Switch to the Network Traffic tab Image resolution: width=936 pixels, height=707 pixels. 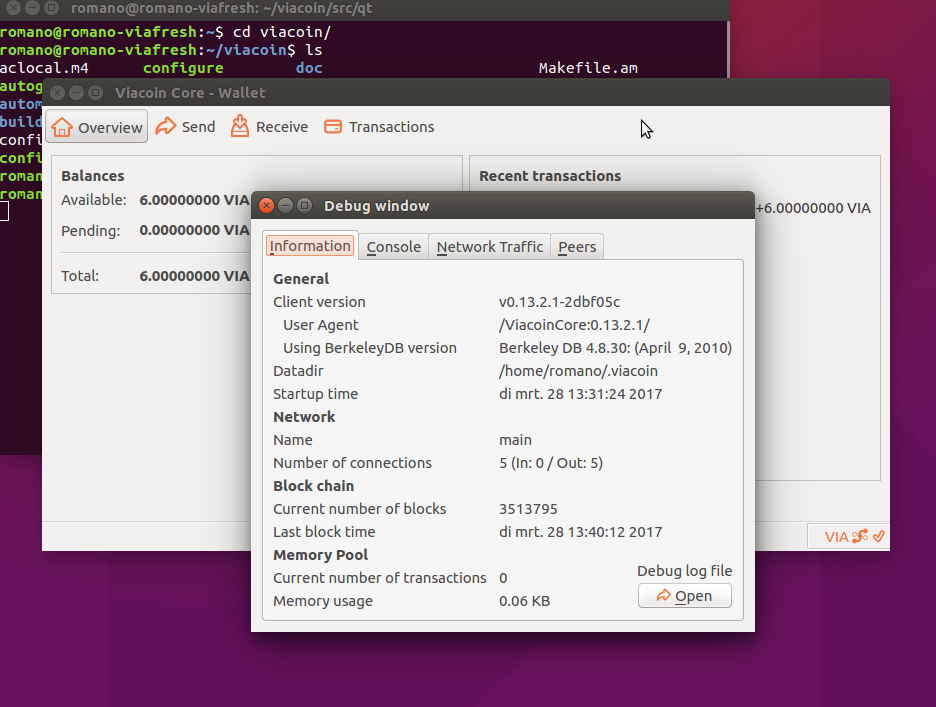tap(489, 247)
